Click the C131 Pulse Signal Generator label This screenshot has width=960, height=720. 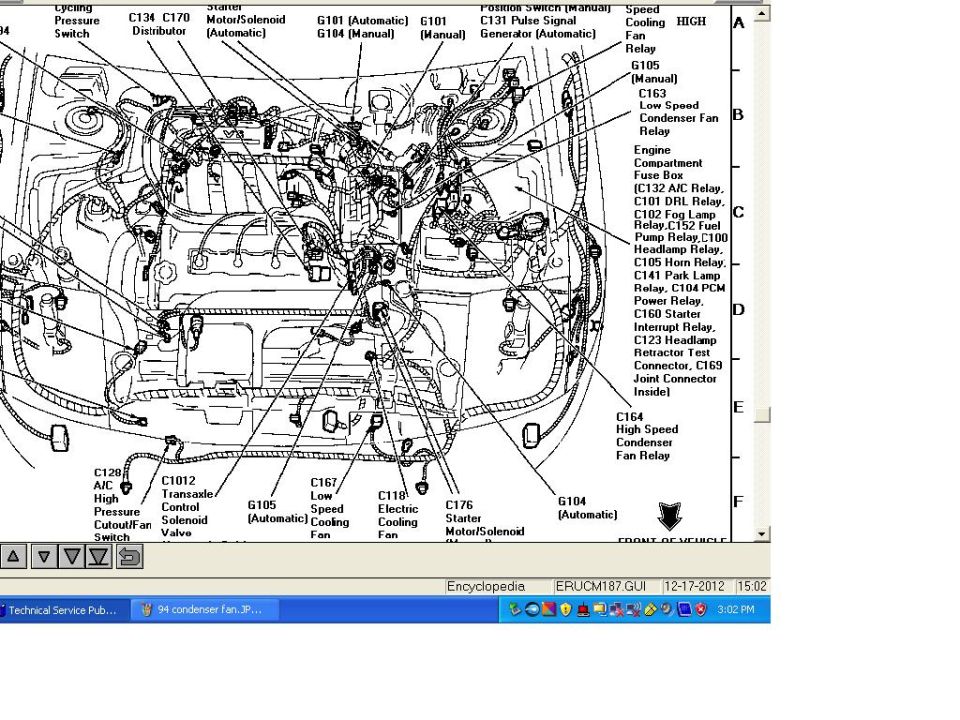538,27
